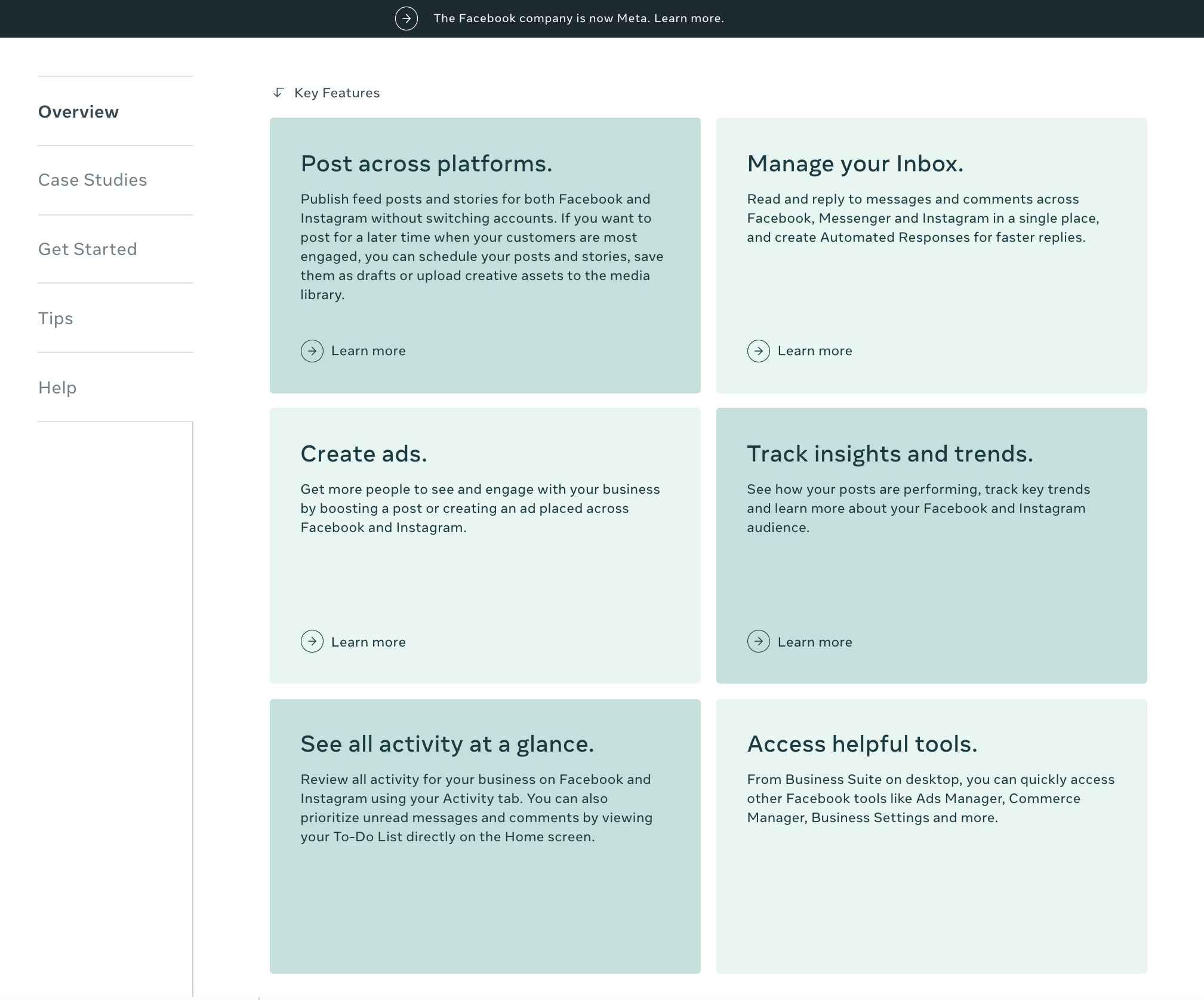Image resolution: width=1204 pixels, height=1000 pixels.
Task: Go to Case Studies in sidebar
Action: [92, 180]
